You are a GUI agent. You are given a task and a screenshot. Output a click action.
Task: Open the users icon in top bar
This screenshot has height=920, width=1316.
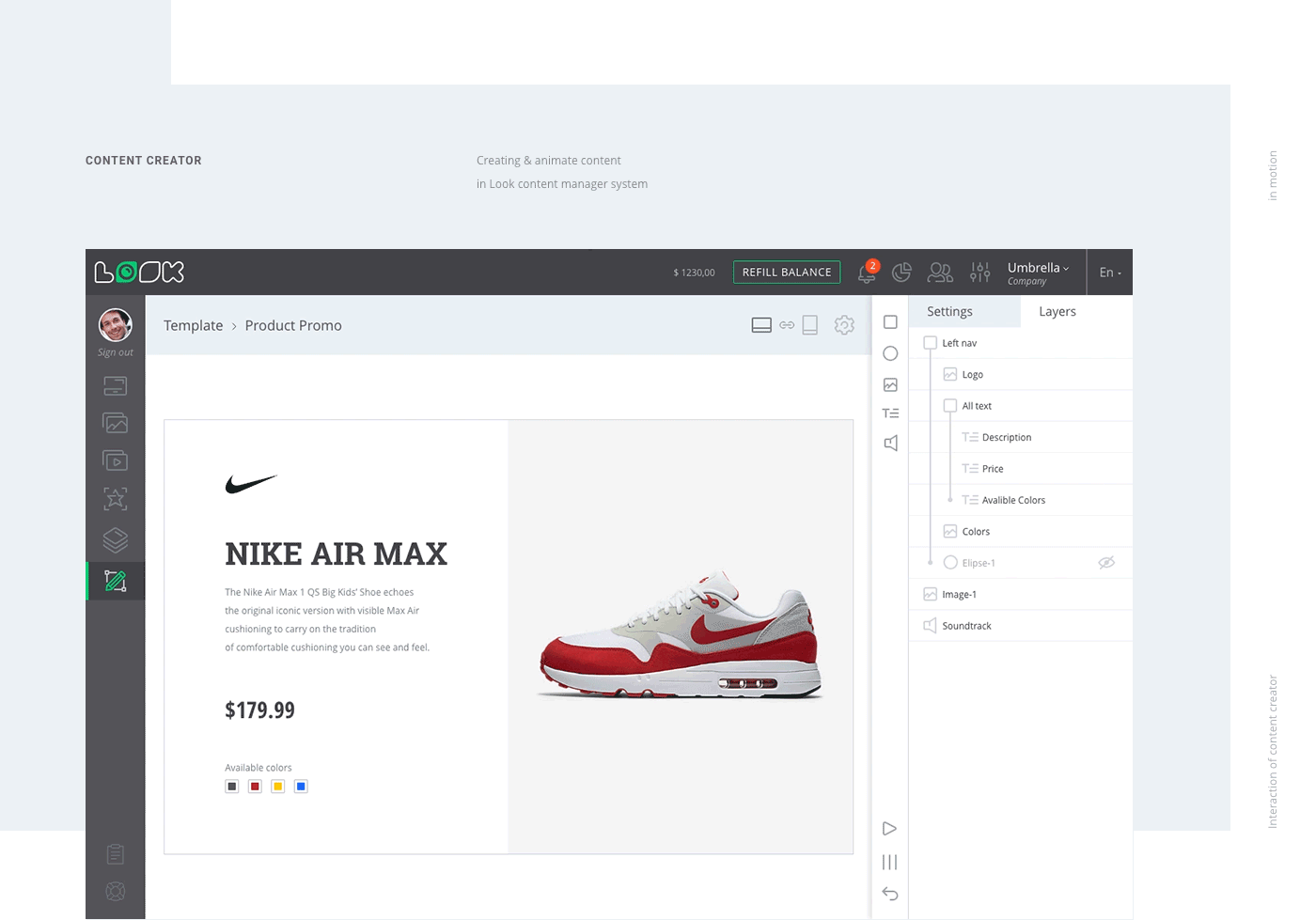point(940,273)
